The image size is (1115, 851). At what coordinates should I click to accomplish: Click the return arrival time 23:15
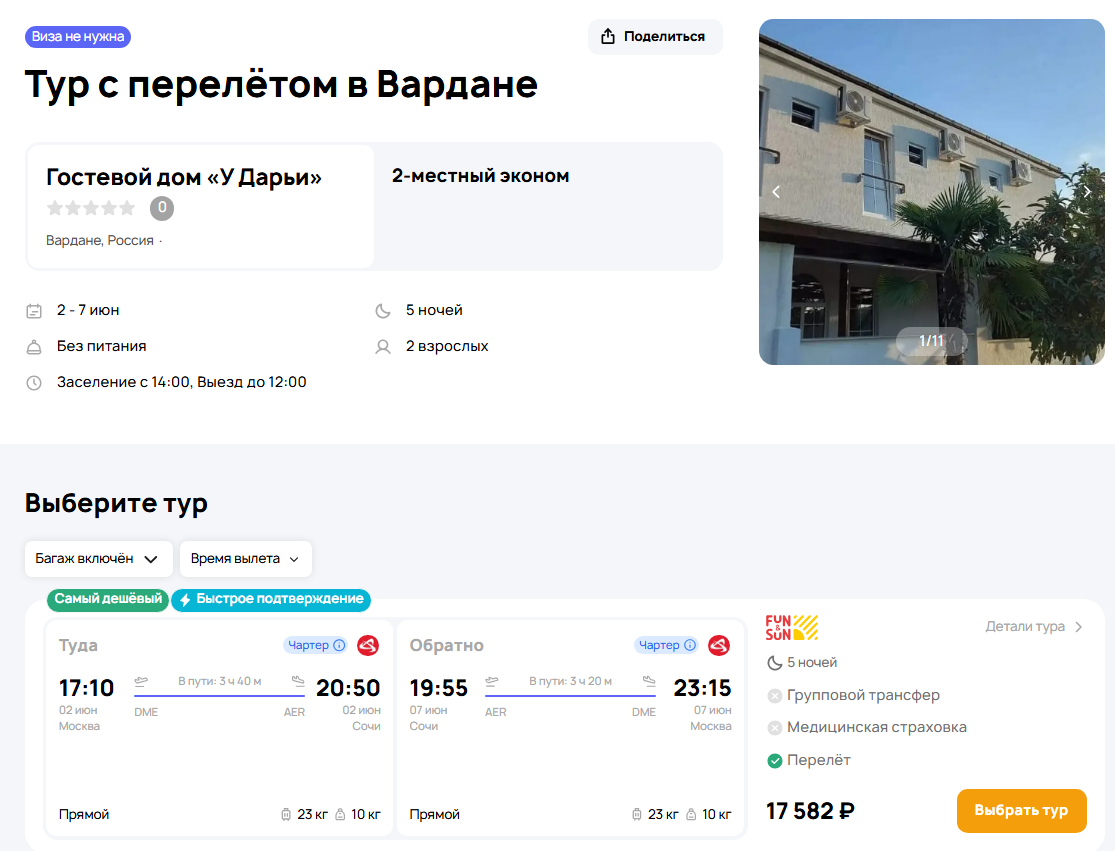[702, 688]
